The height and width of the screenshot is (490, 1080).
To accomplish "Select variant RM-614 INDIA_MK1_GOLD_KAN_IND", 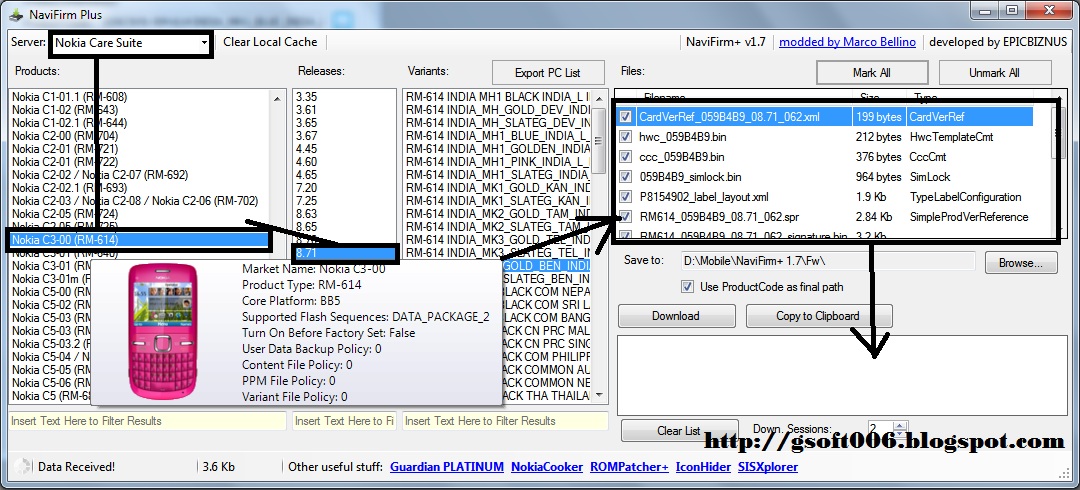I will 497,187.
